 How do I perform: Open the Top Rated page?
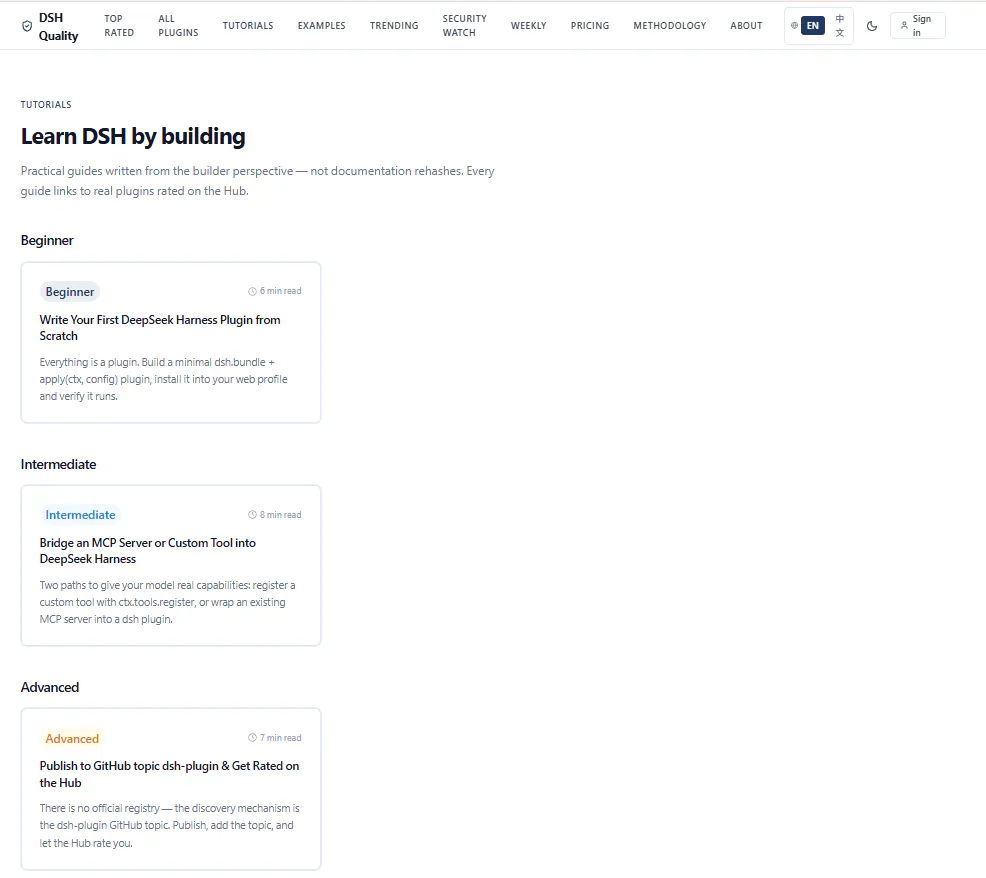(x=119, y=26)
